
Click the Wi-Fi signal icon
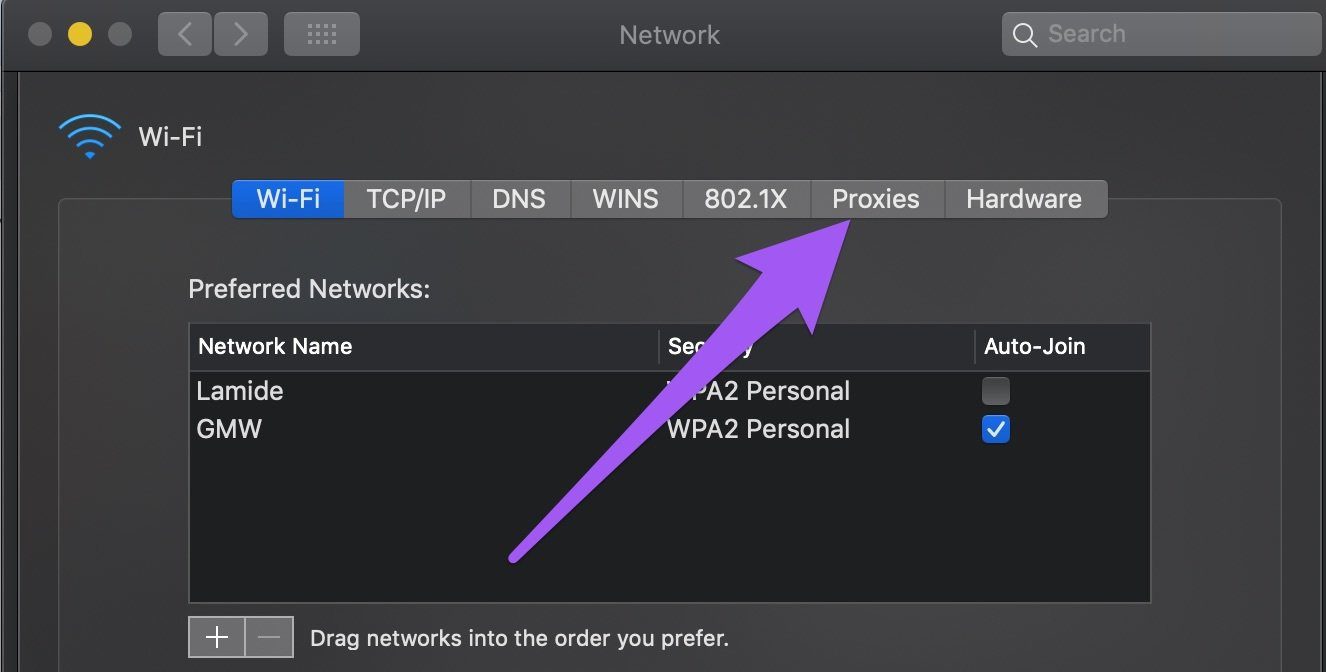tap(90, 136)
